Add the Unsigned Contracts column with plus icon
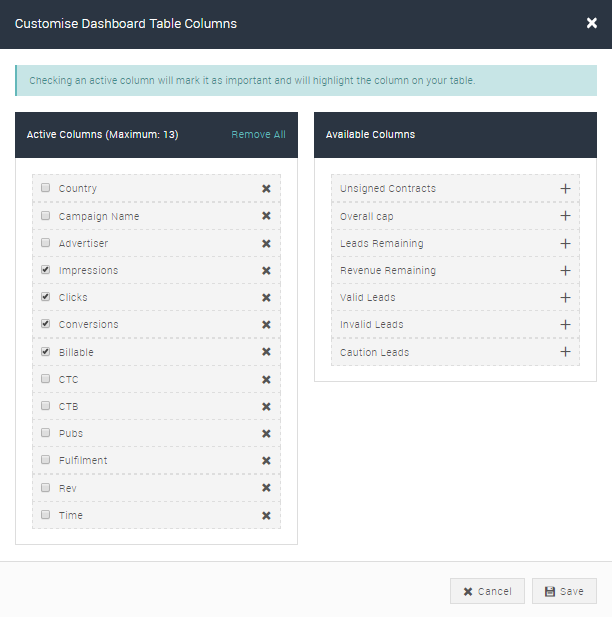The image size is (612, 617). (565, 189)
